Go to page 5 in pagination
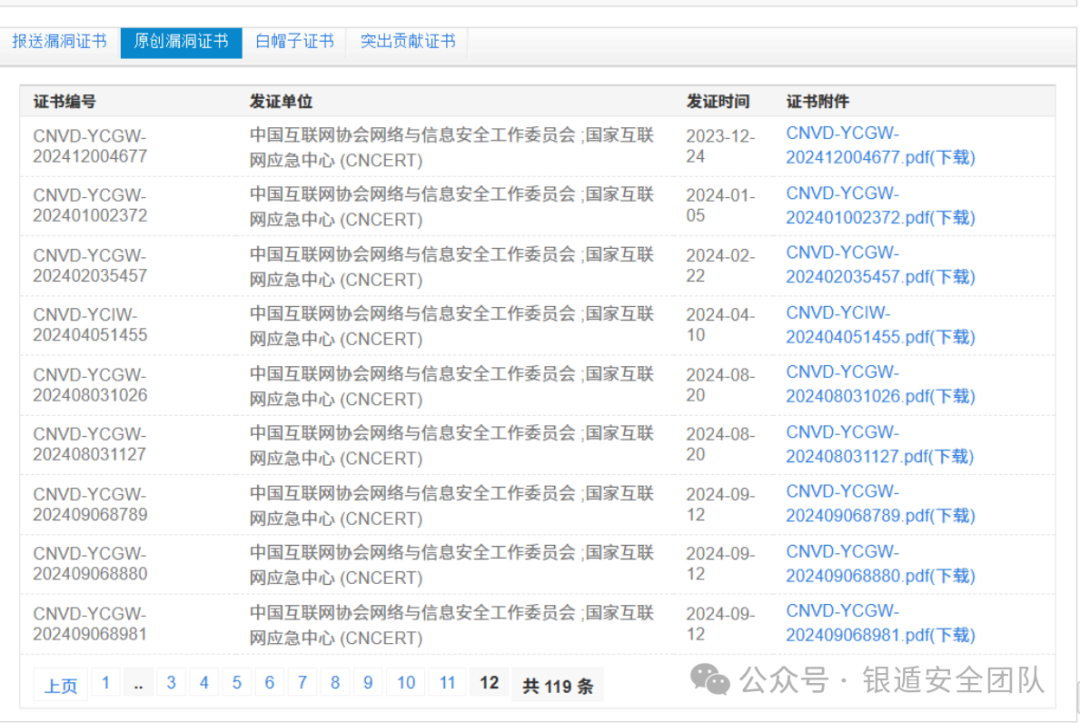 click(237, 683)
